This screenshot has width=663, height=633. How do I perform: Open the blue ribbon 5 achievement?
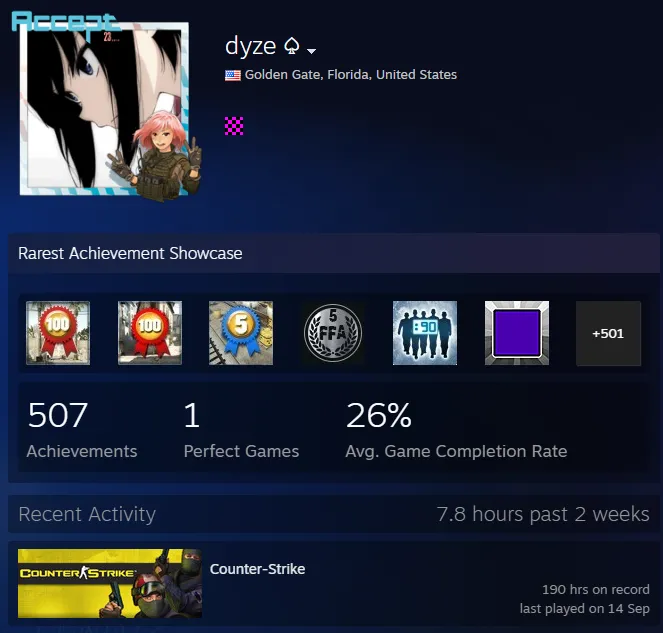[x=241, y=333]
